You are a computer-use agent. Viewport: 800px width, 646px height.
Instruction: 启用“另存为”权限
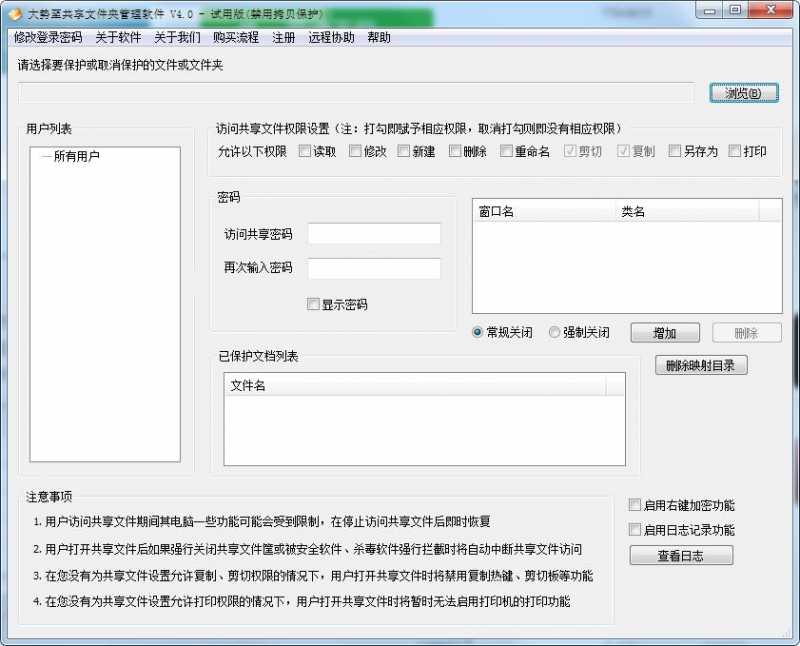point(674,151)
